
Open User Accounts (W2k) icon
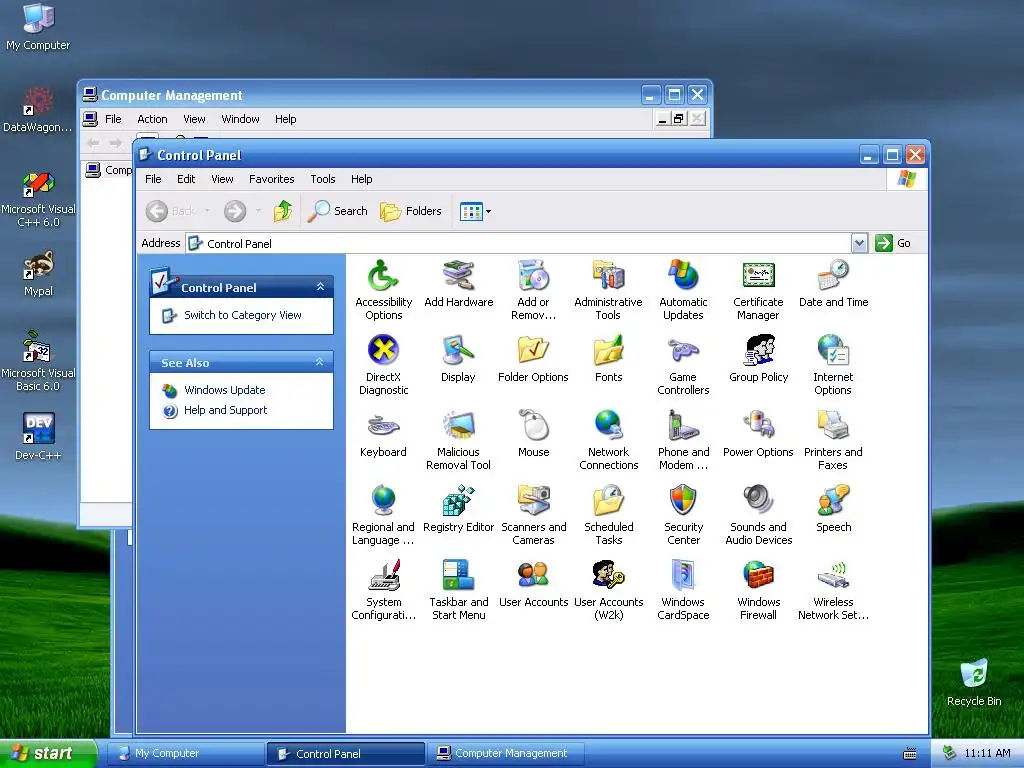point(608,590)
